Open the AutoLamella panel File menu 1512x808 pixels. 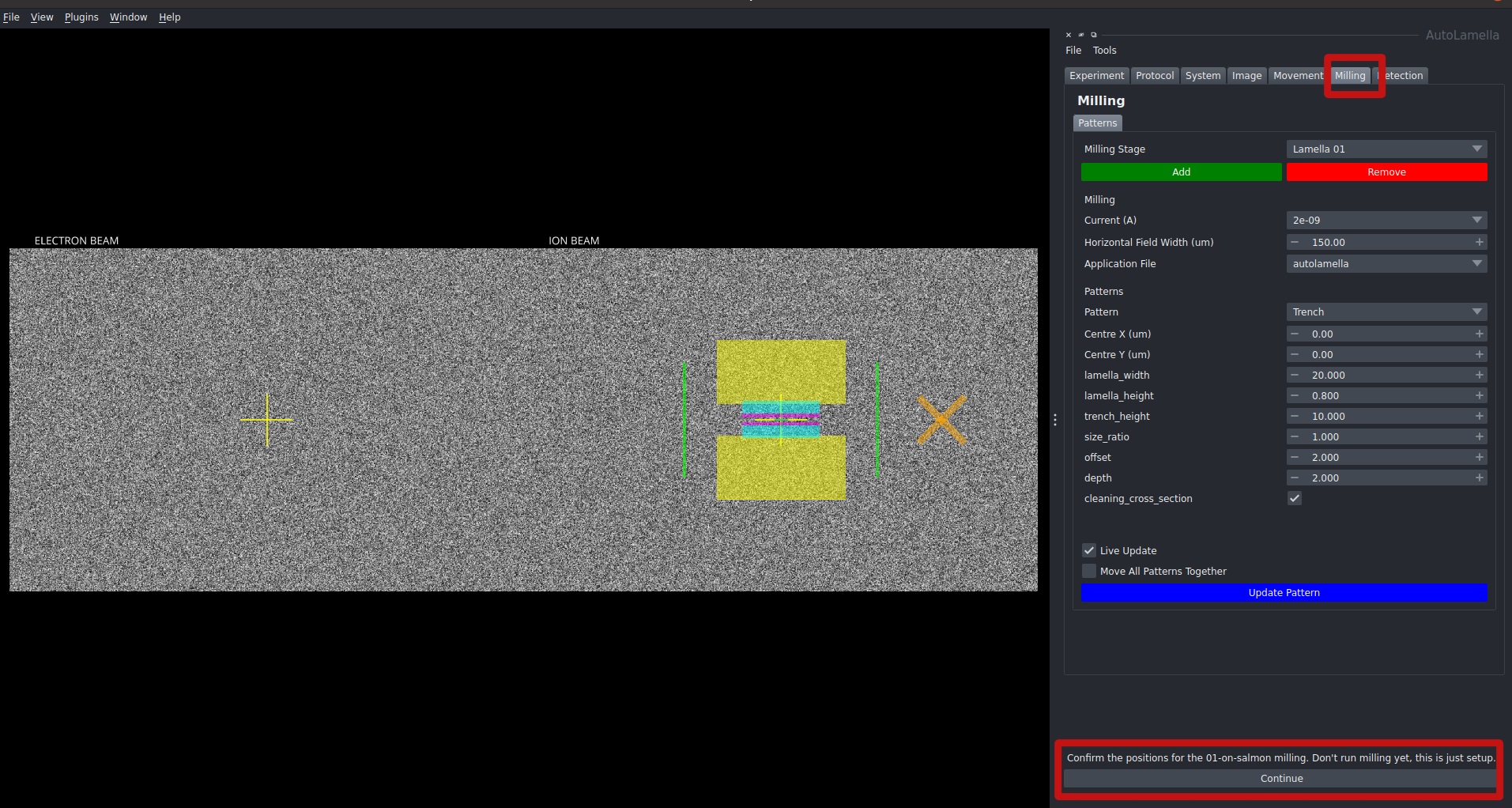(x=1073, y=51)
